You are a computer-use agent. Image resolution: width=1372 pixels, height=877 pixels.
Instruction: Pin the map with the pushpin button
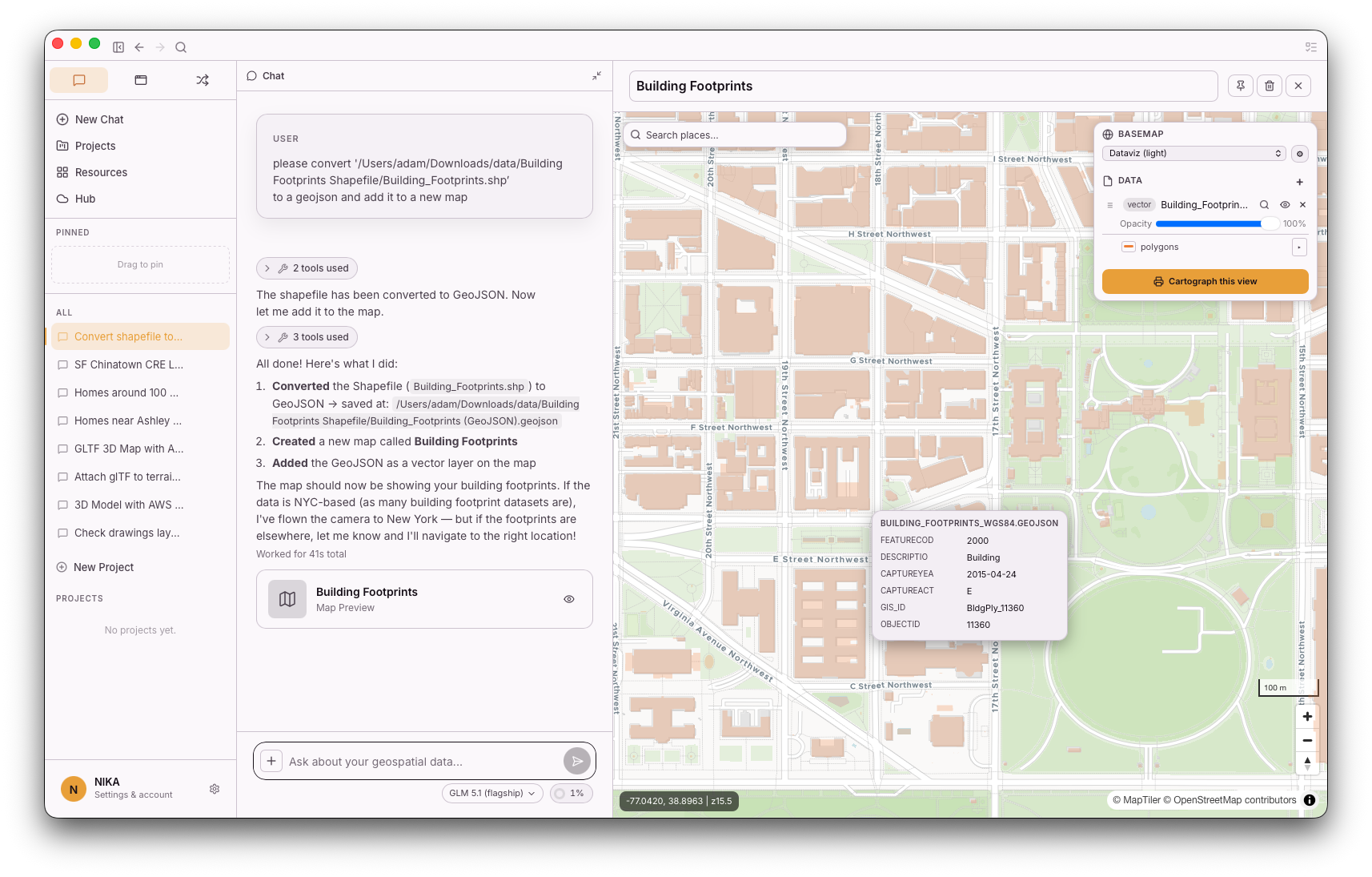(x=1241, y=86)
